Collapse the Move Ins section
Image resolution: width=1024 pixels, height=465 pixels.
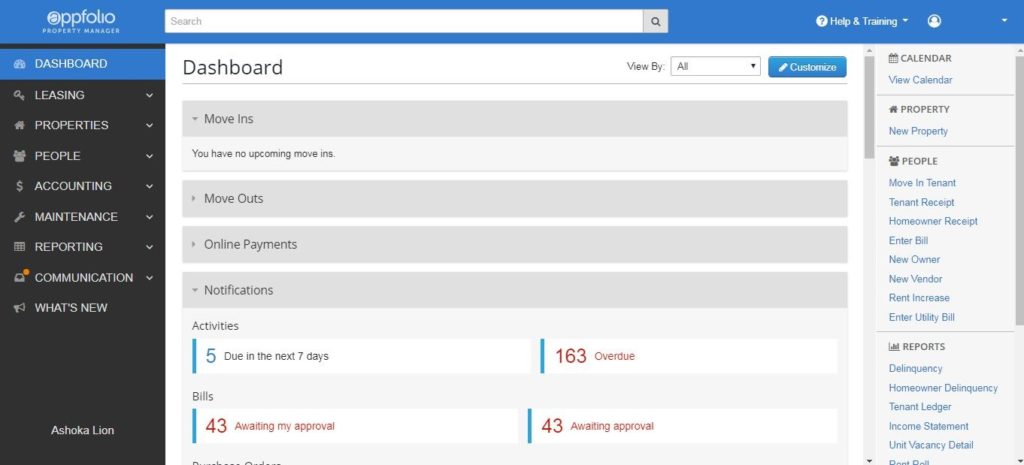tap(195, 119)
